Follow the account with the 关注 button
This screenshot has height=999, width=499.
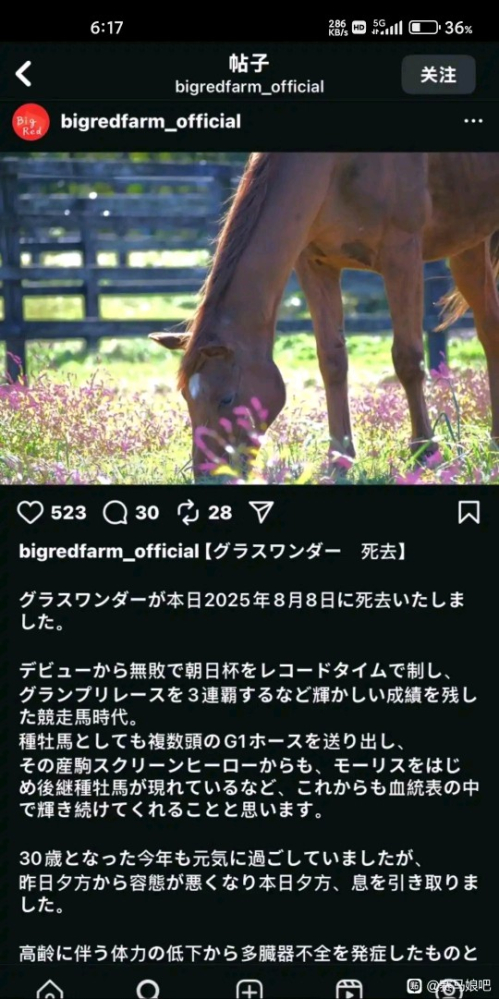[x=438, y=75]
